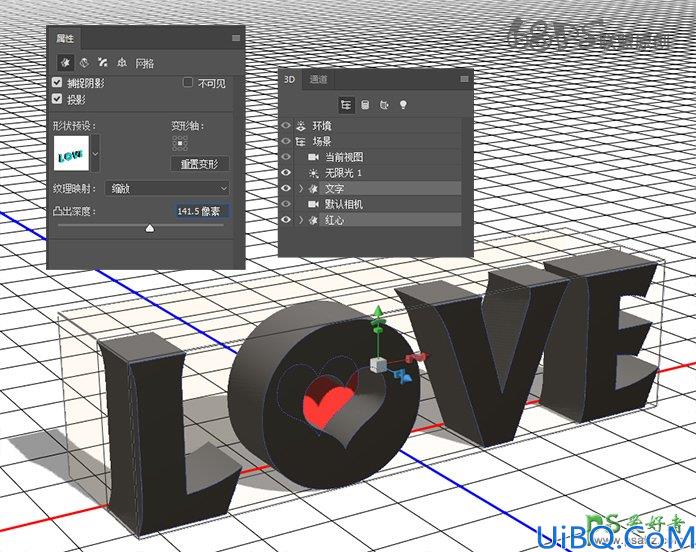Select the Mesh properties icon

pyautogui.click(x=66, y=63)
